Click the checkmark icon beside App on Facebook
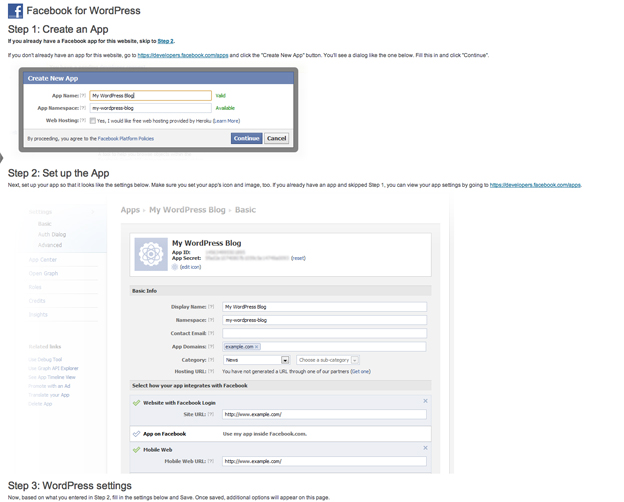This screenshot has height=502, width=624. coord(137,434)
